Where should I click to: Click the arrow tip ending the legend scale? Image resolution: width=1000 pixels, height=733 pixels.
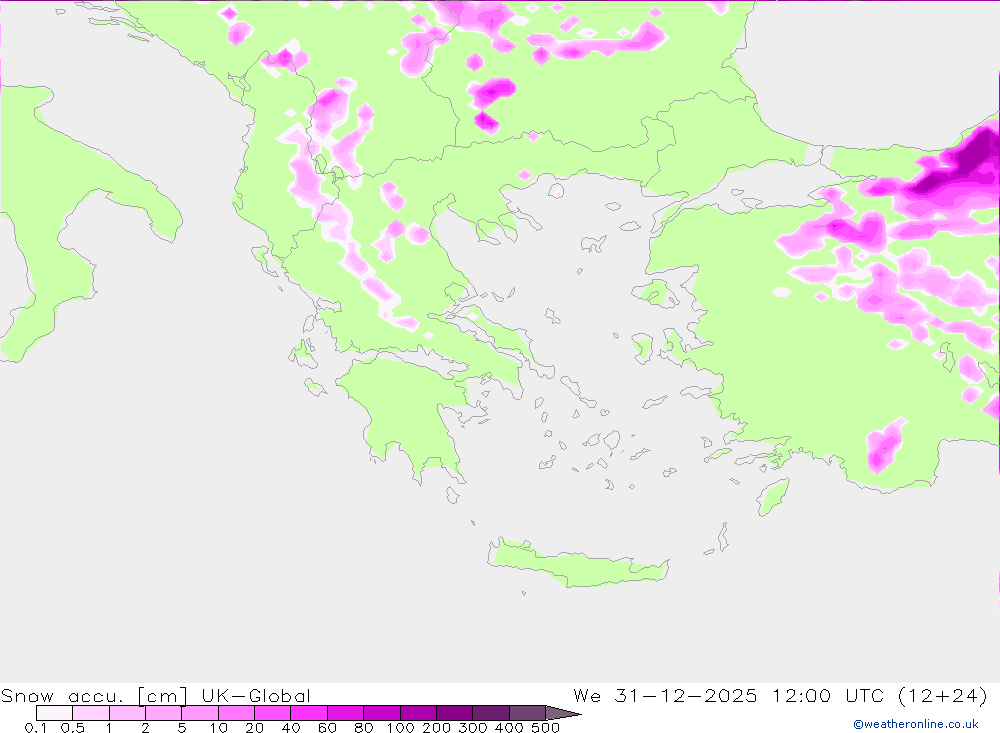coord(564,713)
